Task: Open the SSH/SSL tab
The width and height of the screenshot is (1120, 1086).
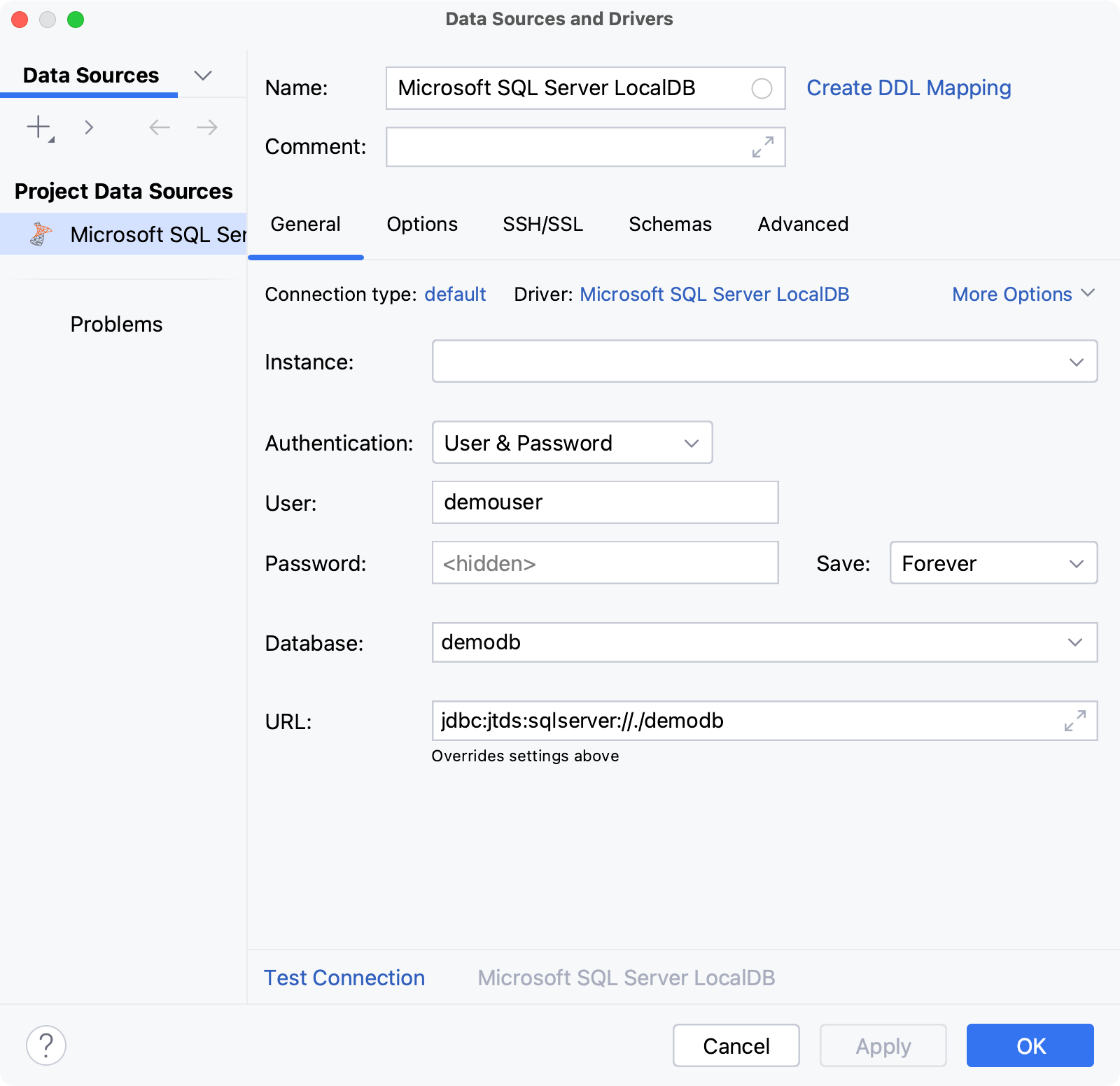Action: click(x=542, y=224)
